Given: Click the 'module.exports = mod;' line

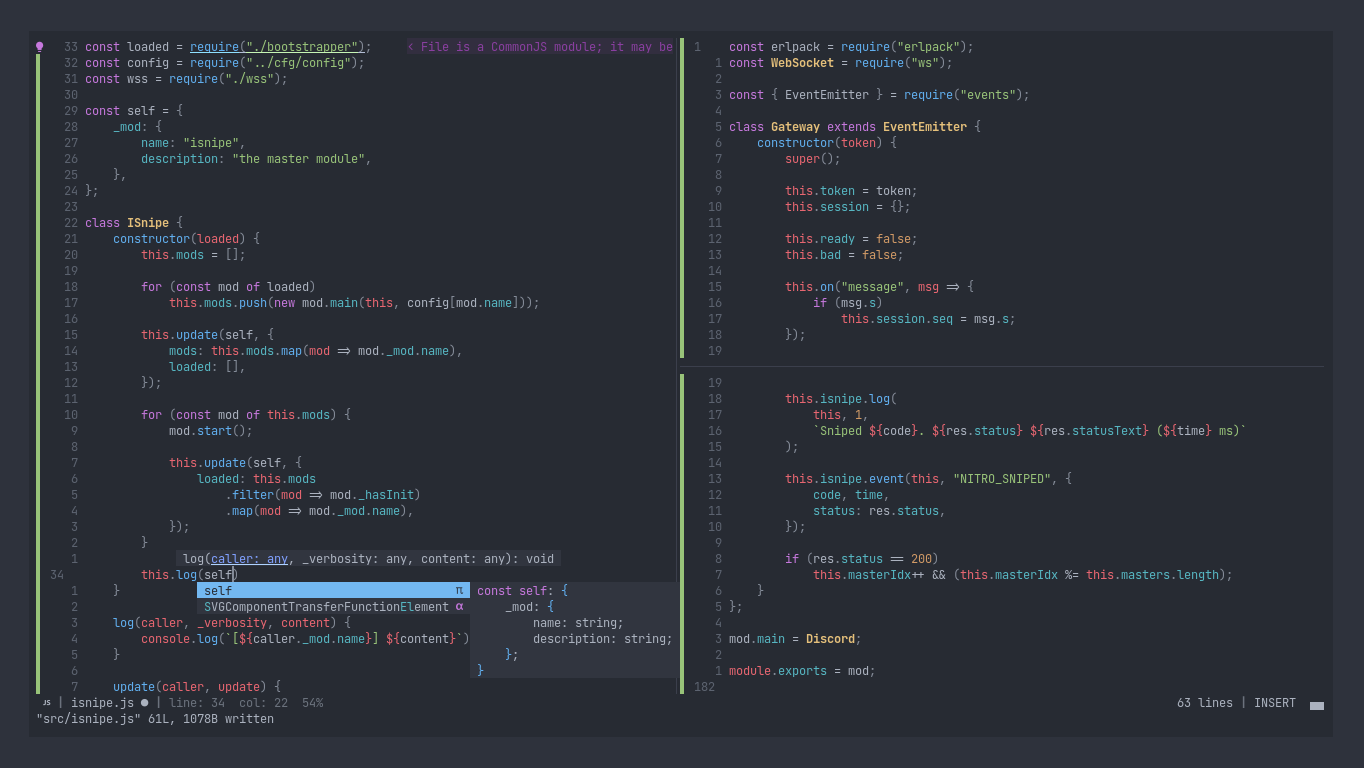Looking at the screenshot, I should click(x=802, y=670).
